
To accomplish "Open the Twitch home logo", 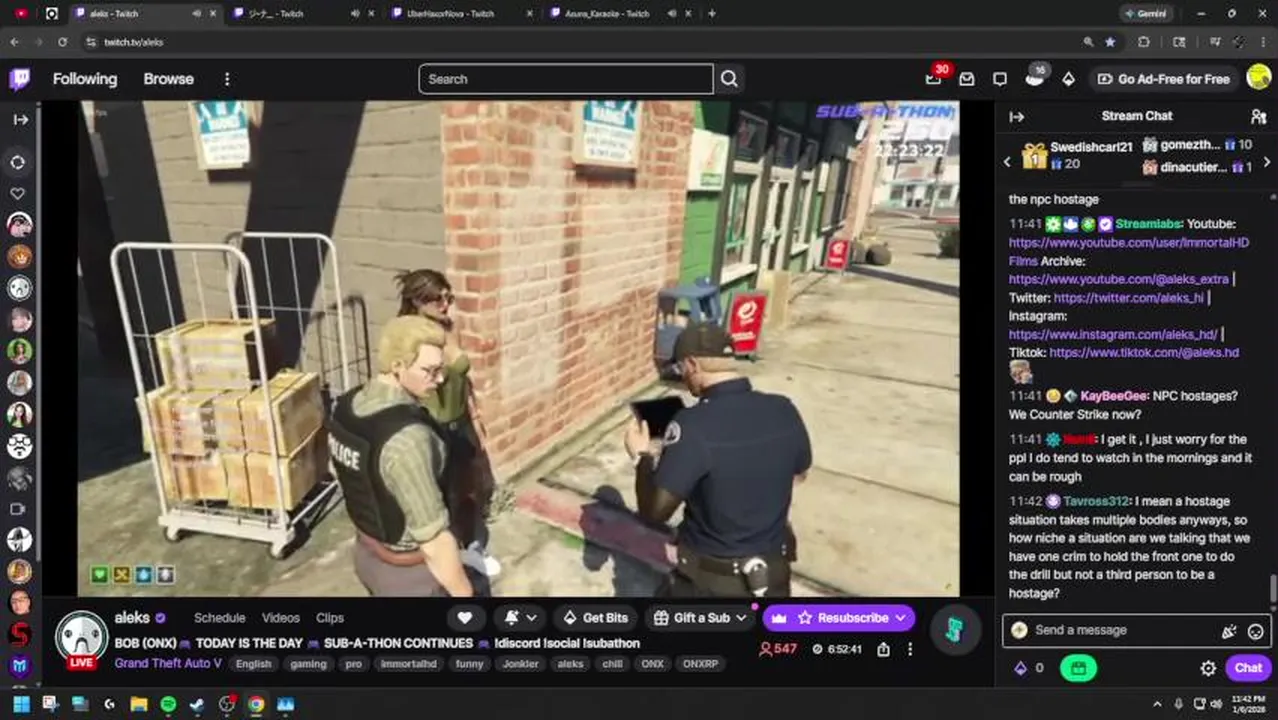I will point(19,79).
